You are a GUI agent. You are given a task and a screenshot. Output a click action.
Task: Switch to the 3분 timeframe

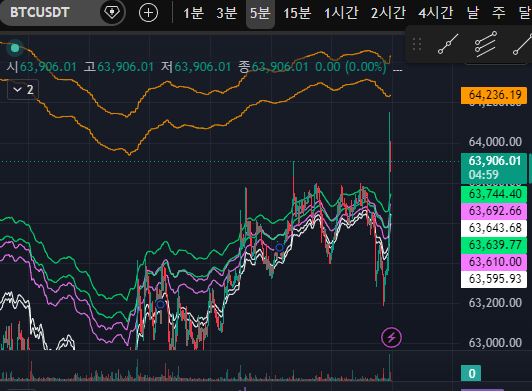click(226, 13)
